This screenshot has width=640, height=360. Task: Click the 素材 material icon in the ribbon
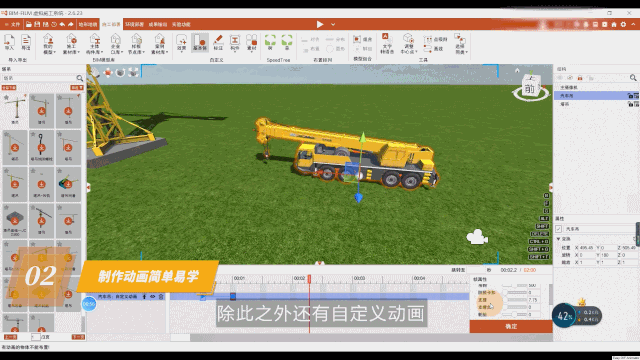[x=251, y=42]
